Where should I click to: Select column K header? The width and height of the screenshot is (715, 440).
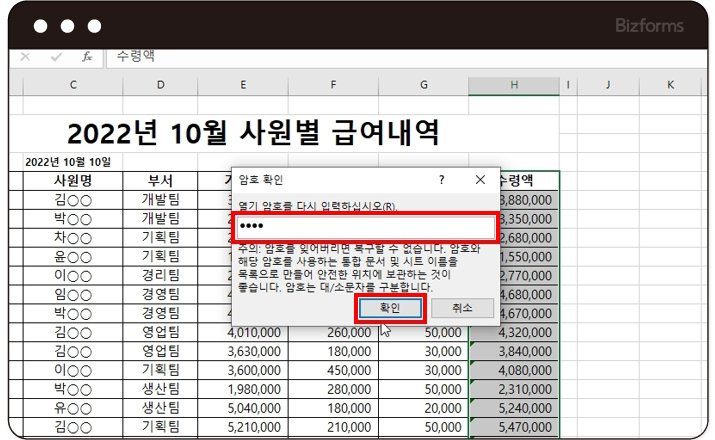pyautogui.click(x=671, y=85)
